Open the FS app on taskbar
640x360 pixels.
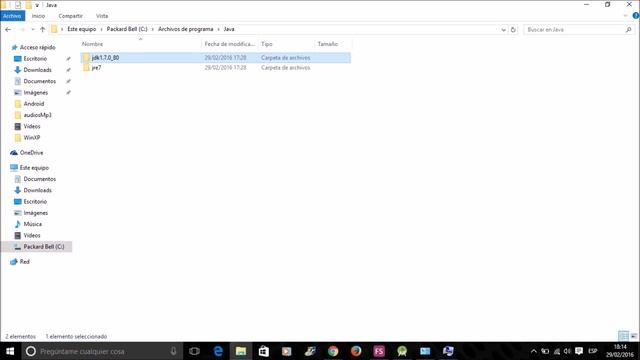(379, 351)
